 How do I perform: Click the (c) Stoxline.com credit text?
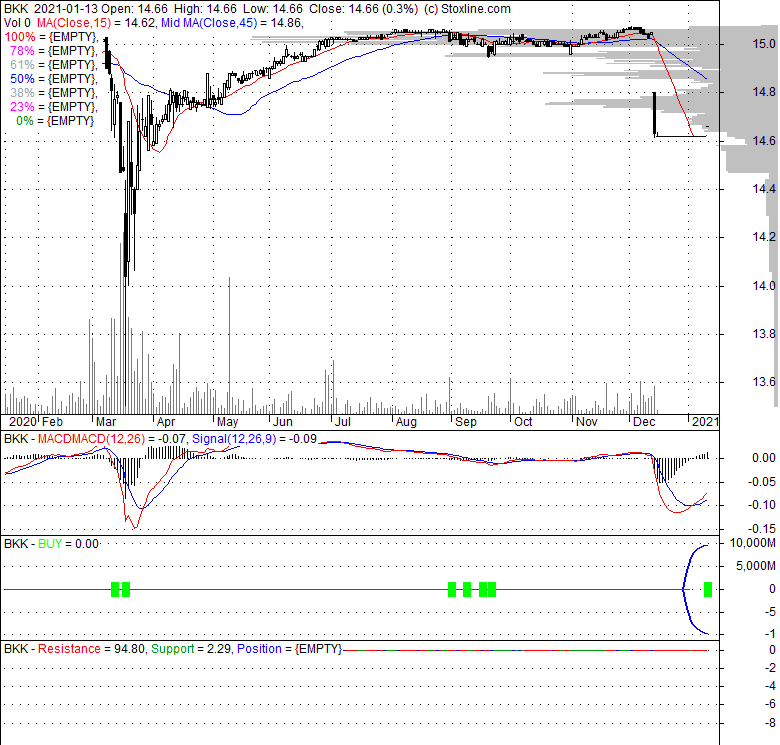(467, 9)
